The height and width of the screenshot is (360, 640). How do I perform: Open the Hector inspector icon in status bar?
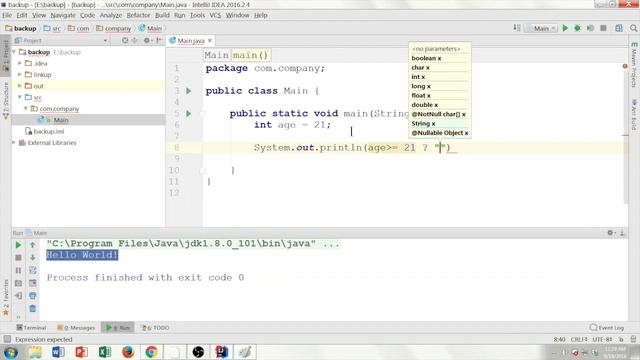[x=633, y=339]
